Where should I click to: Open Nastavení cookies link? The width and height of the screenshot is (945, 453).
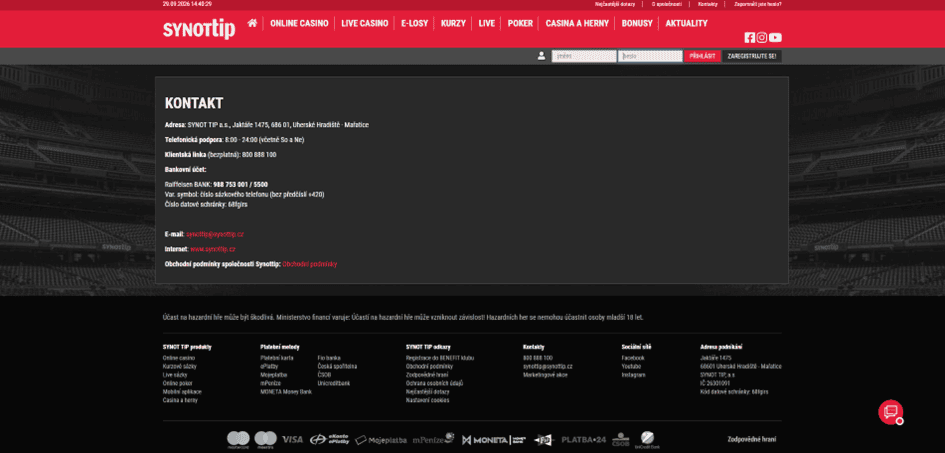tap(428, 400)
